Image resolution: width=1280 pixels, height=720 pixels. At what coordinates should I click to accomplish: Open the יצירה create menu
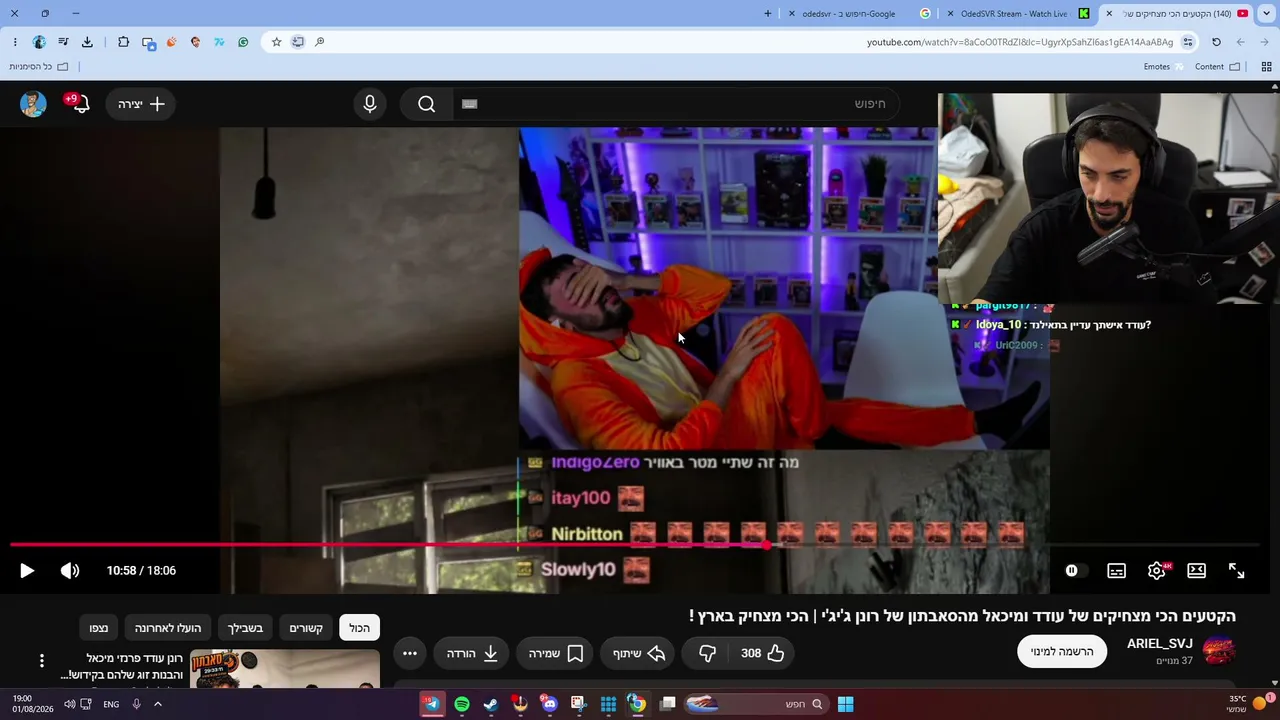pyautogui.click(x=141, y=104)
